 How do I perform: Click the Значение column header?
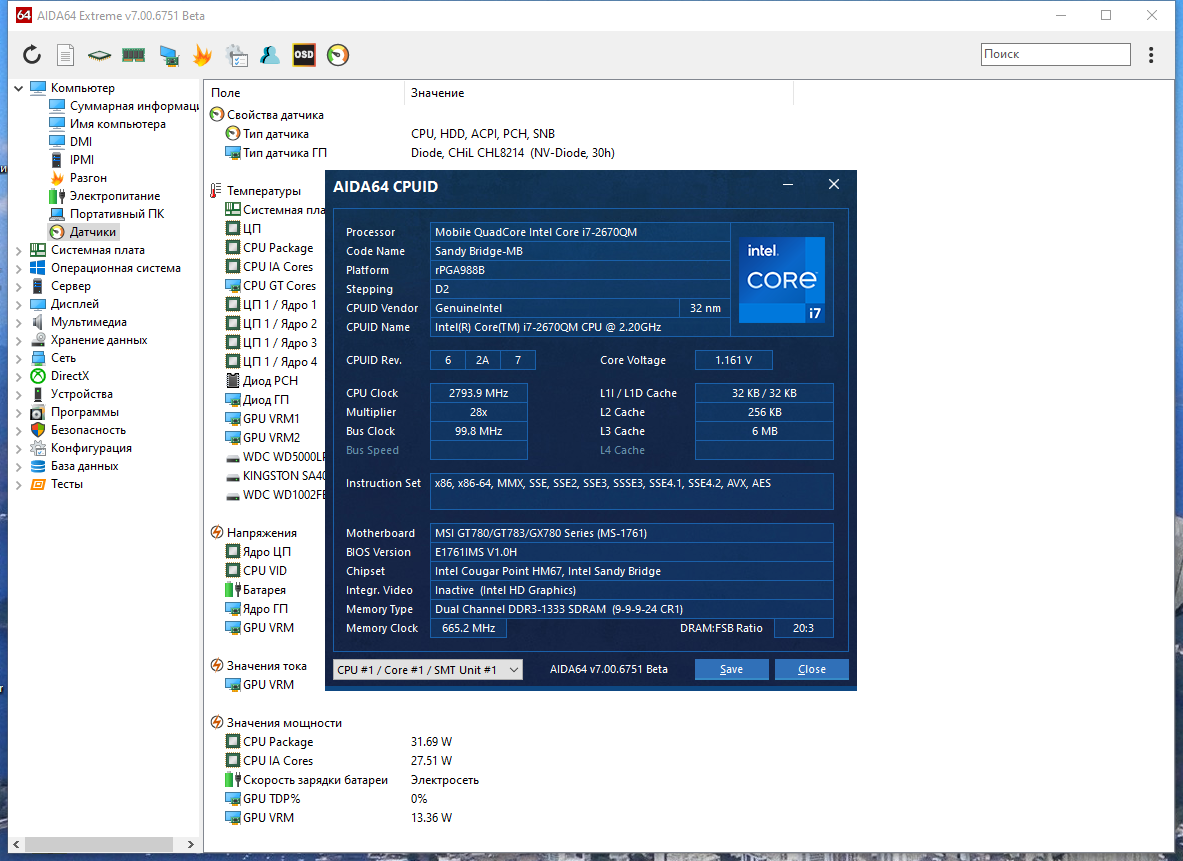[x=599, y=93]
